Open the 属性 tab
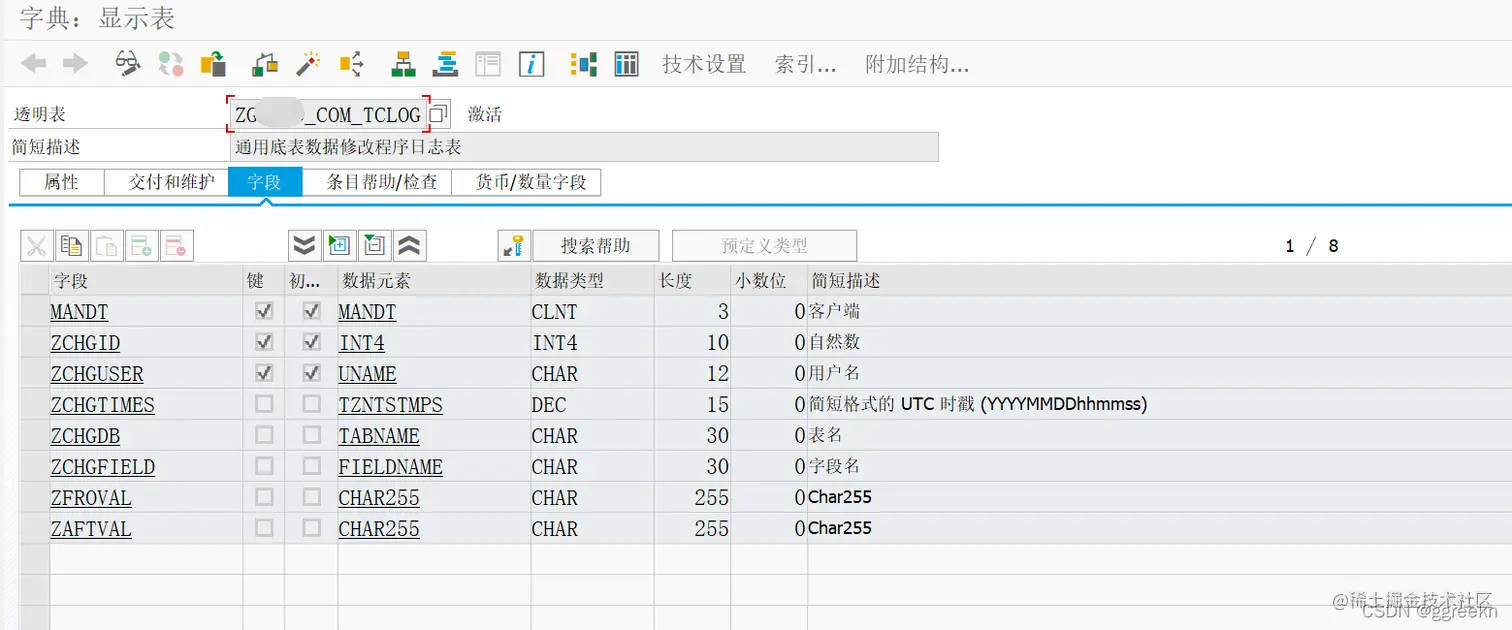The width and height of the screenshot is (1512, 630). 62,182
